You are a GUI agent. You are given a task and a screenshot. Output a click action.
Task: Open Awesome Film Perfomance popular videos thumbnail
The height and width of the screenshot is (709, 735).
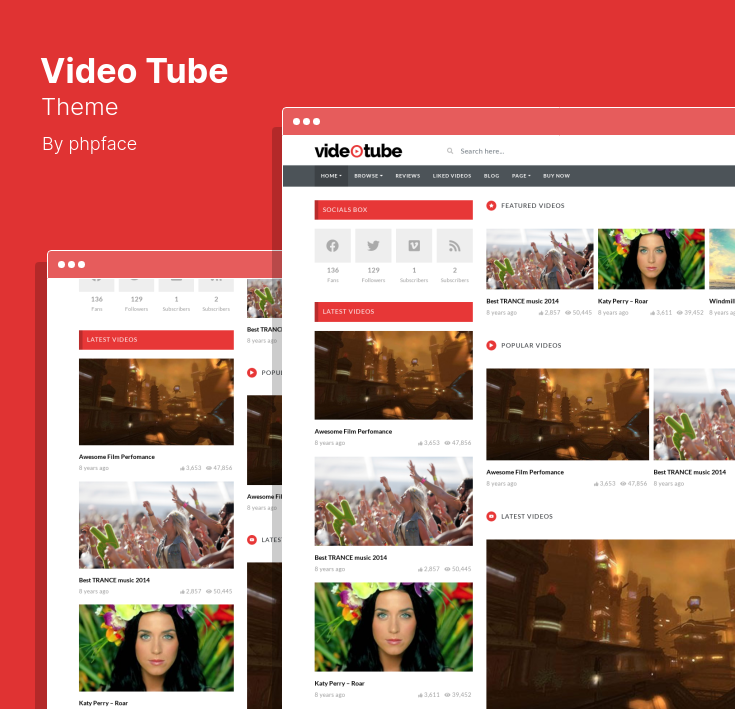(x=567, y=414)
